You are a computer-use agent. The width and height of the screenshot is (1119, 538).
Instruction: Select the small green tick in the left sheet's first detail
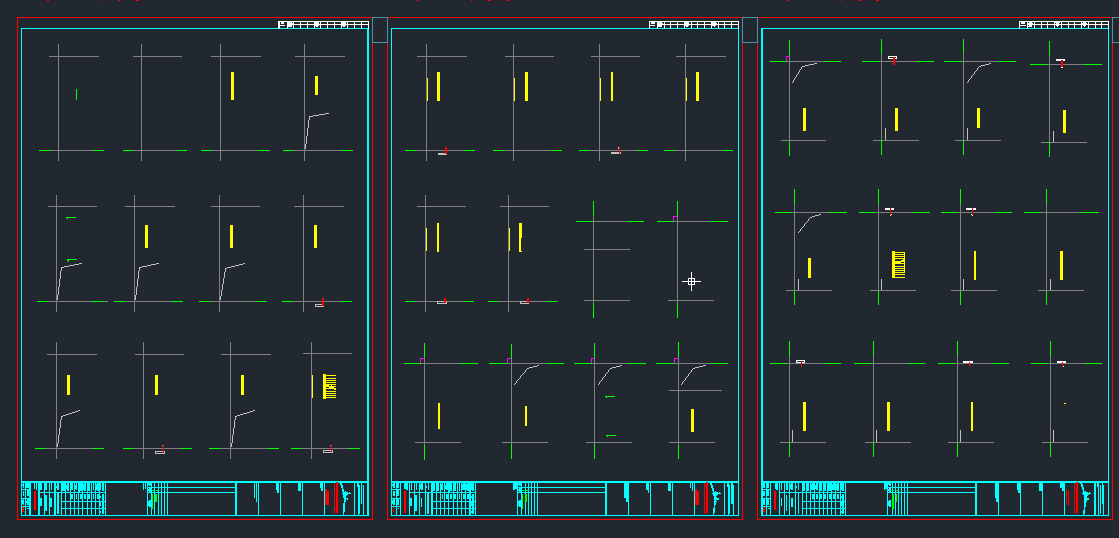[x=76, y=95]
